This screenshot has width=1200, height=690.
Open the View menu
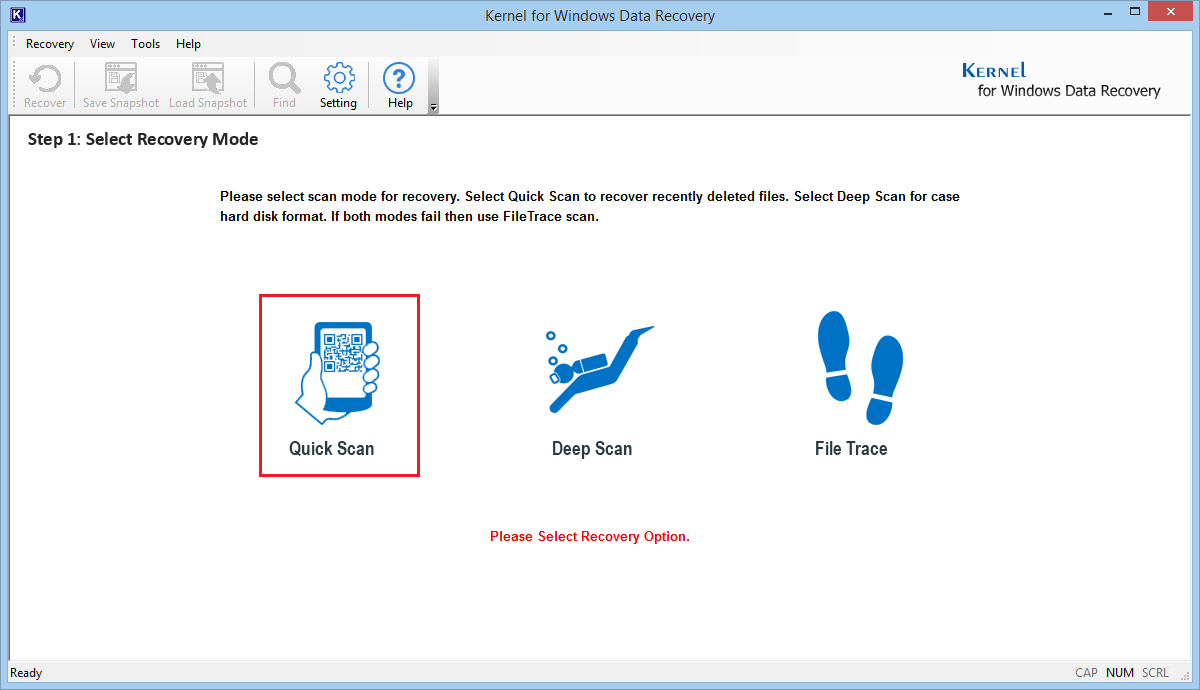click(x=102, y=44)
